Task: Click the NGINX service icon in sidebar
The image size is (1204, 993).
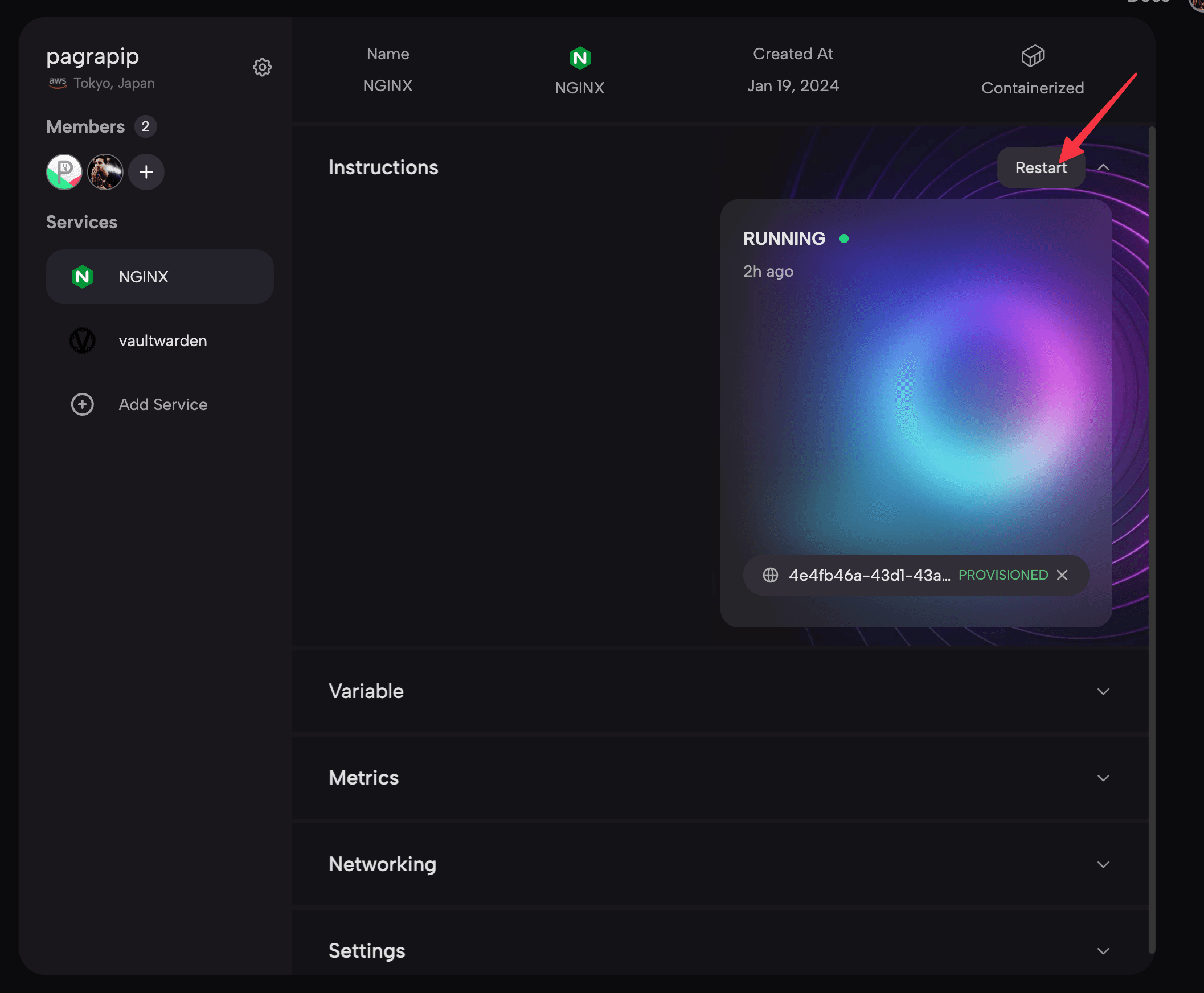Action: [82, 277]
